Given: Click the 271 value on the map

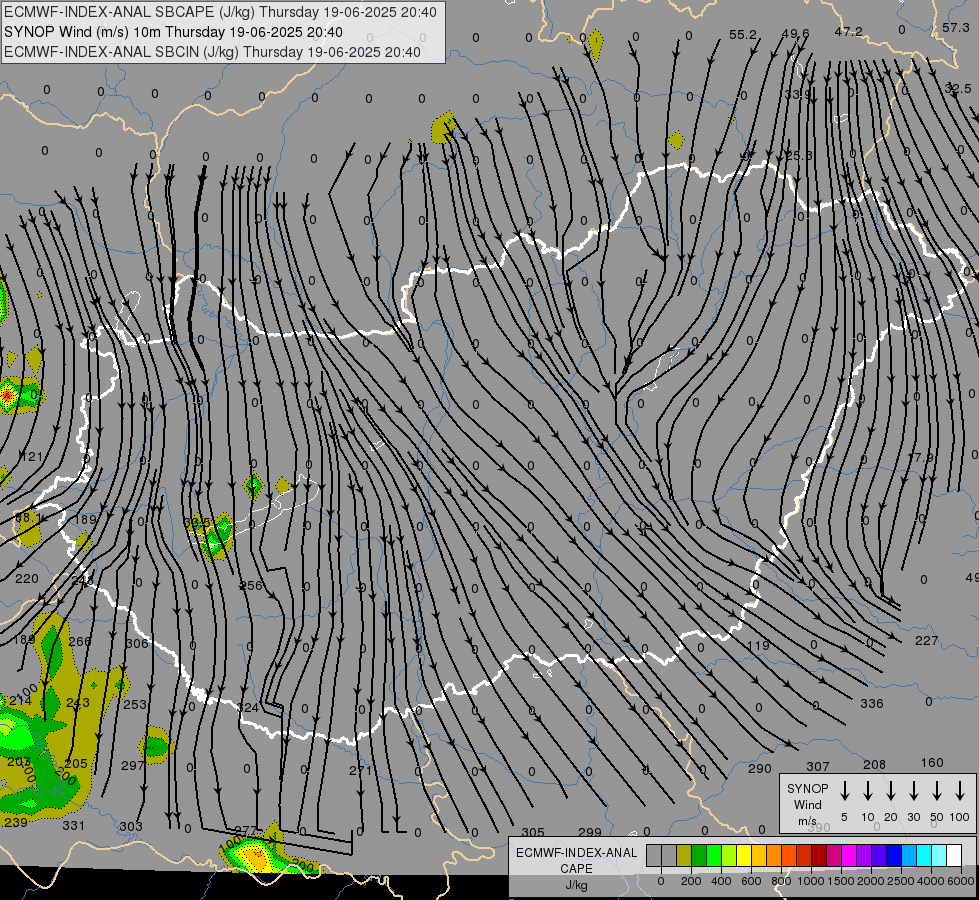Looking at the screenshot, I should pyautogui.click(x=360, y=770).
